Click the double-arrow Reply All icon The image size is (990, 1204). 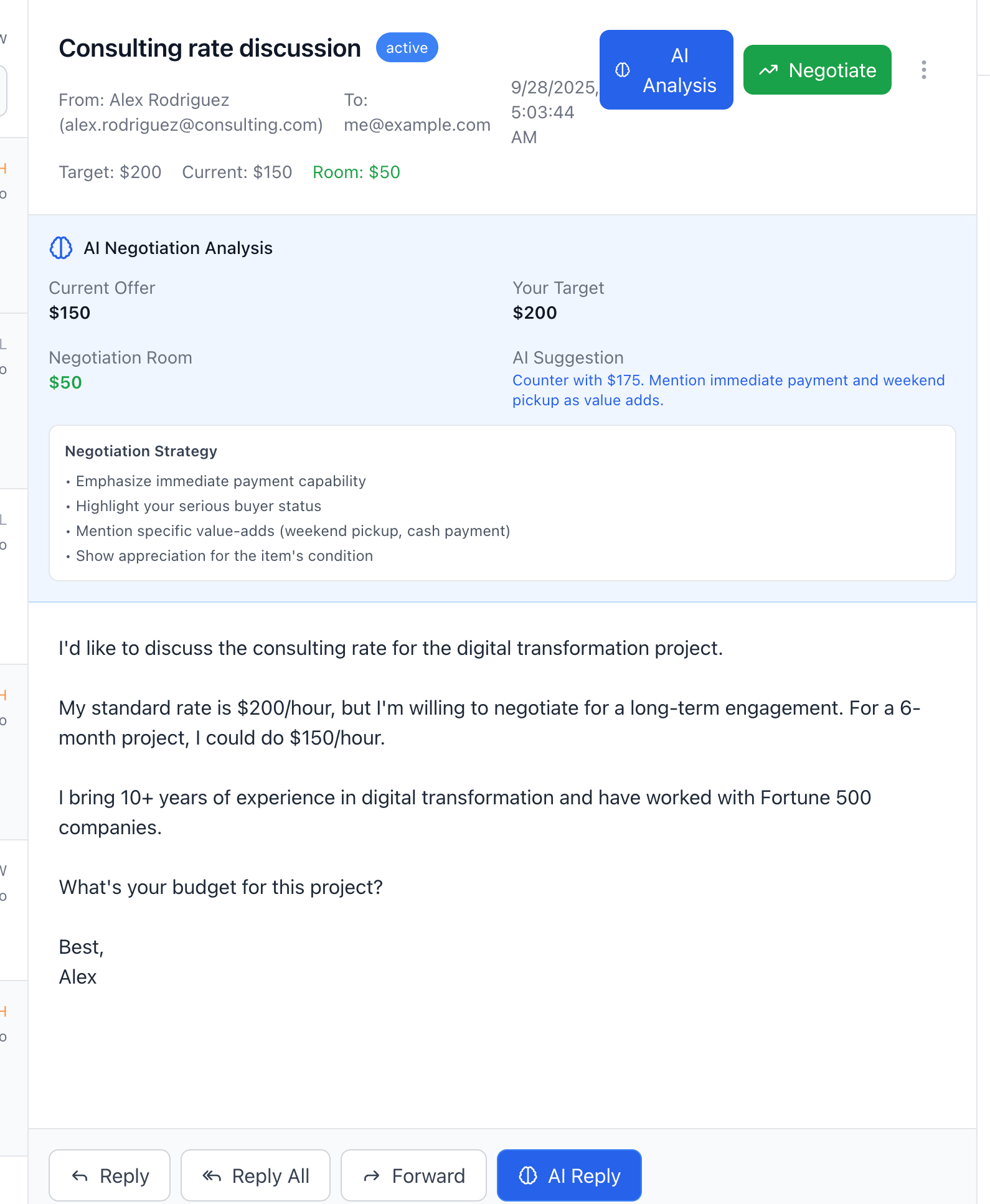click(x=212, y=1176)
